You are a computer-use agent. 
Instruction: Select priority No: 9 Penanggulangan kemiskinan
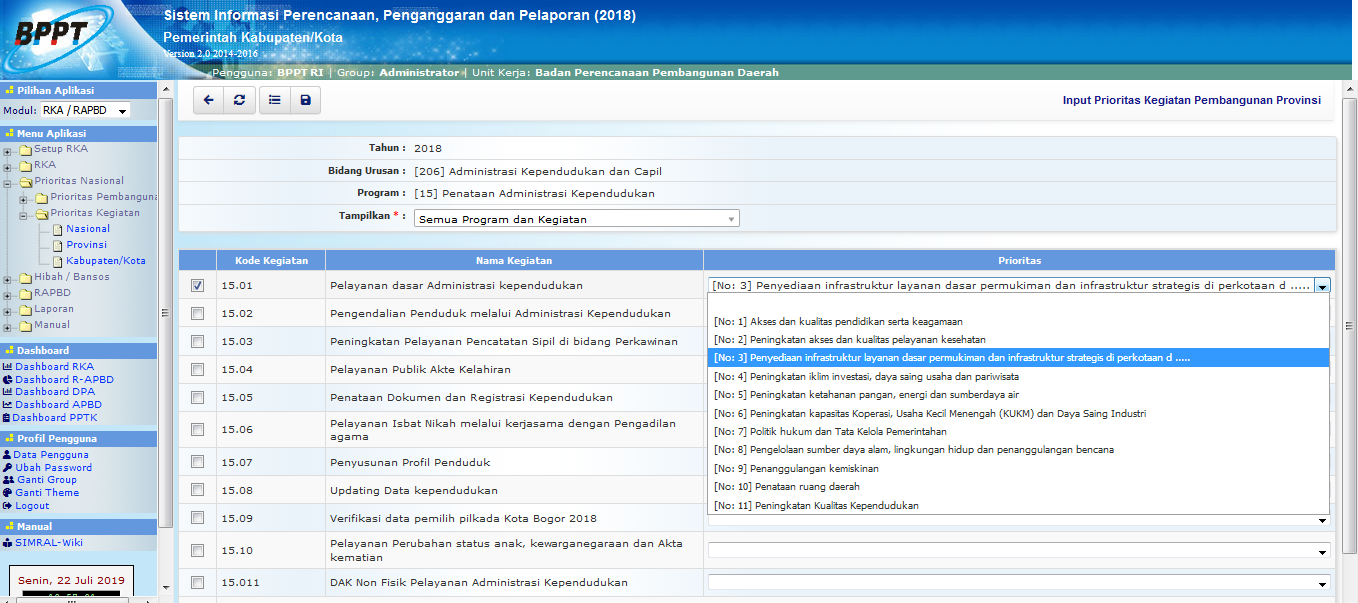[x=796, y=468]
